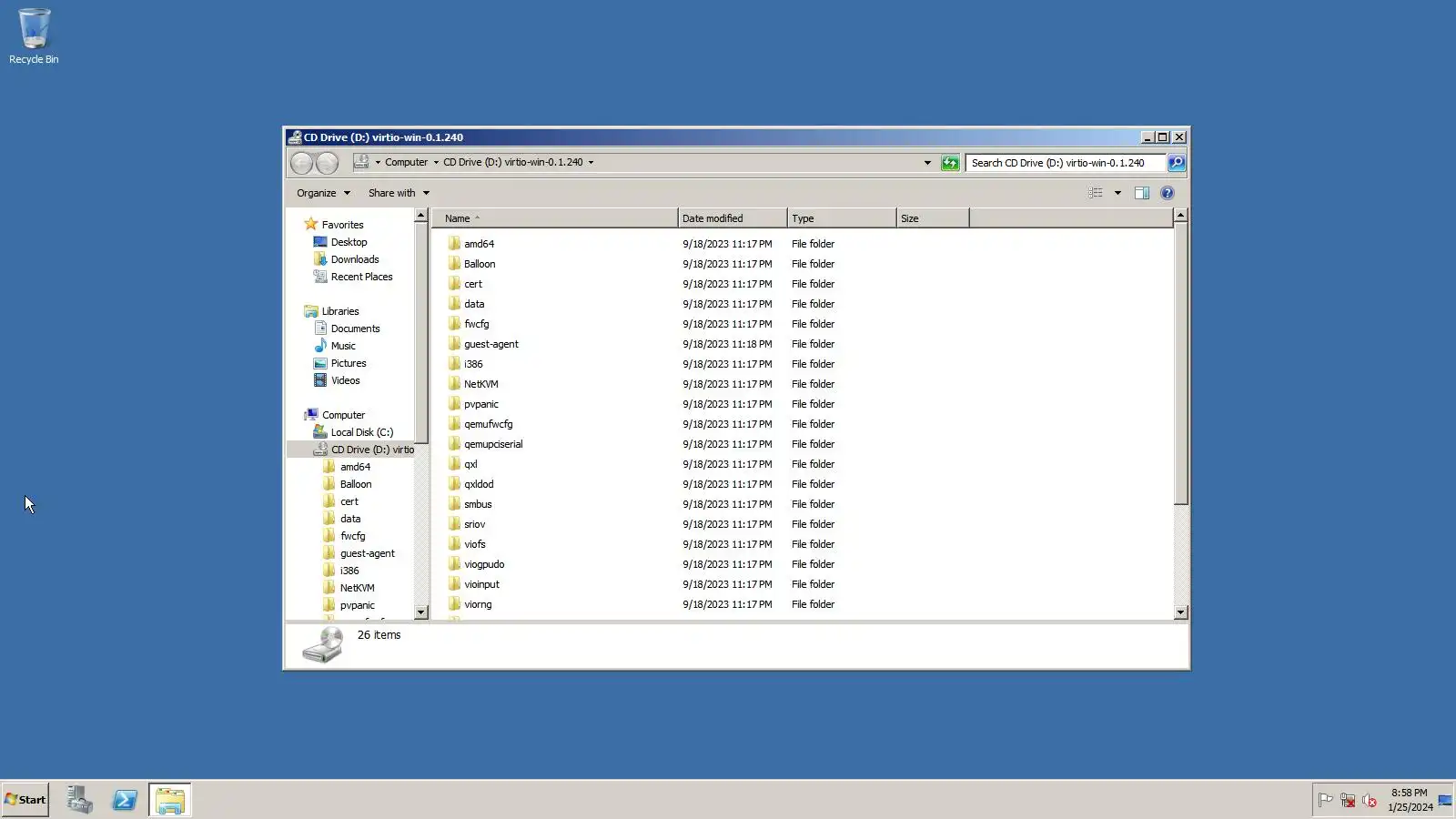This screenshot has width=1456, height=819.
Task: Open the address bar history dropdown
Action: coord(927,163)
